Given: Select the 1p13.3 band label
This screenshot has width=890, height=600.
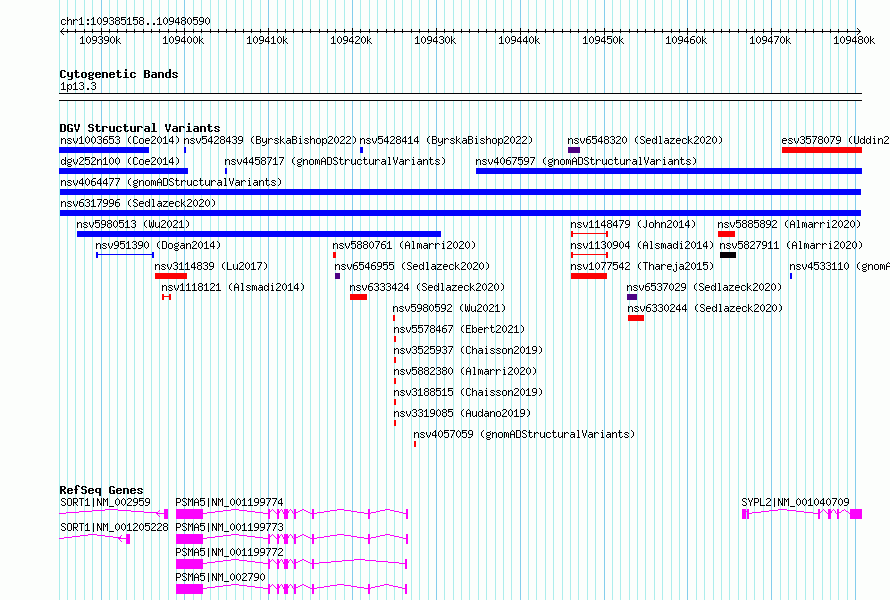Looking at the screenshot, I should pyautogui.click(x=78, y=86).
